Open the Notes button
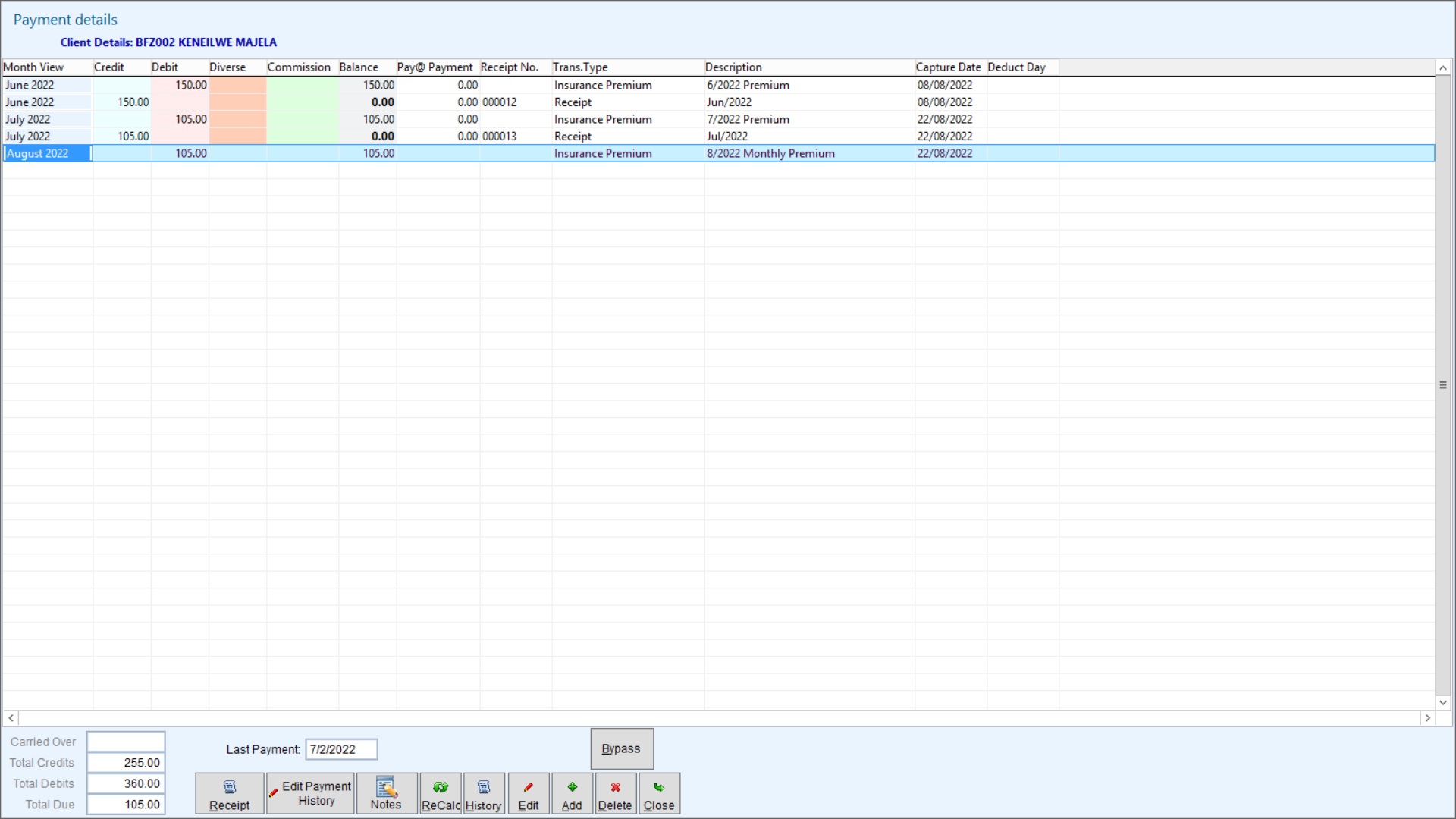This screenshot has width=1456, height=819. [386, 793]
